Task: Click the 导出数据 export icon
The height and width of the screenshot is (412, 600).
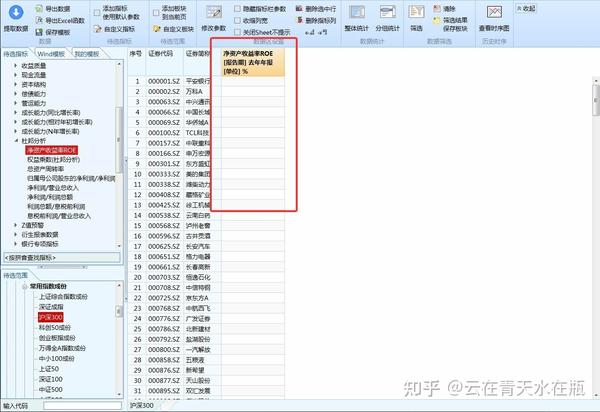Action: point(39,8)
